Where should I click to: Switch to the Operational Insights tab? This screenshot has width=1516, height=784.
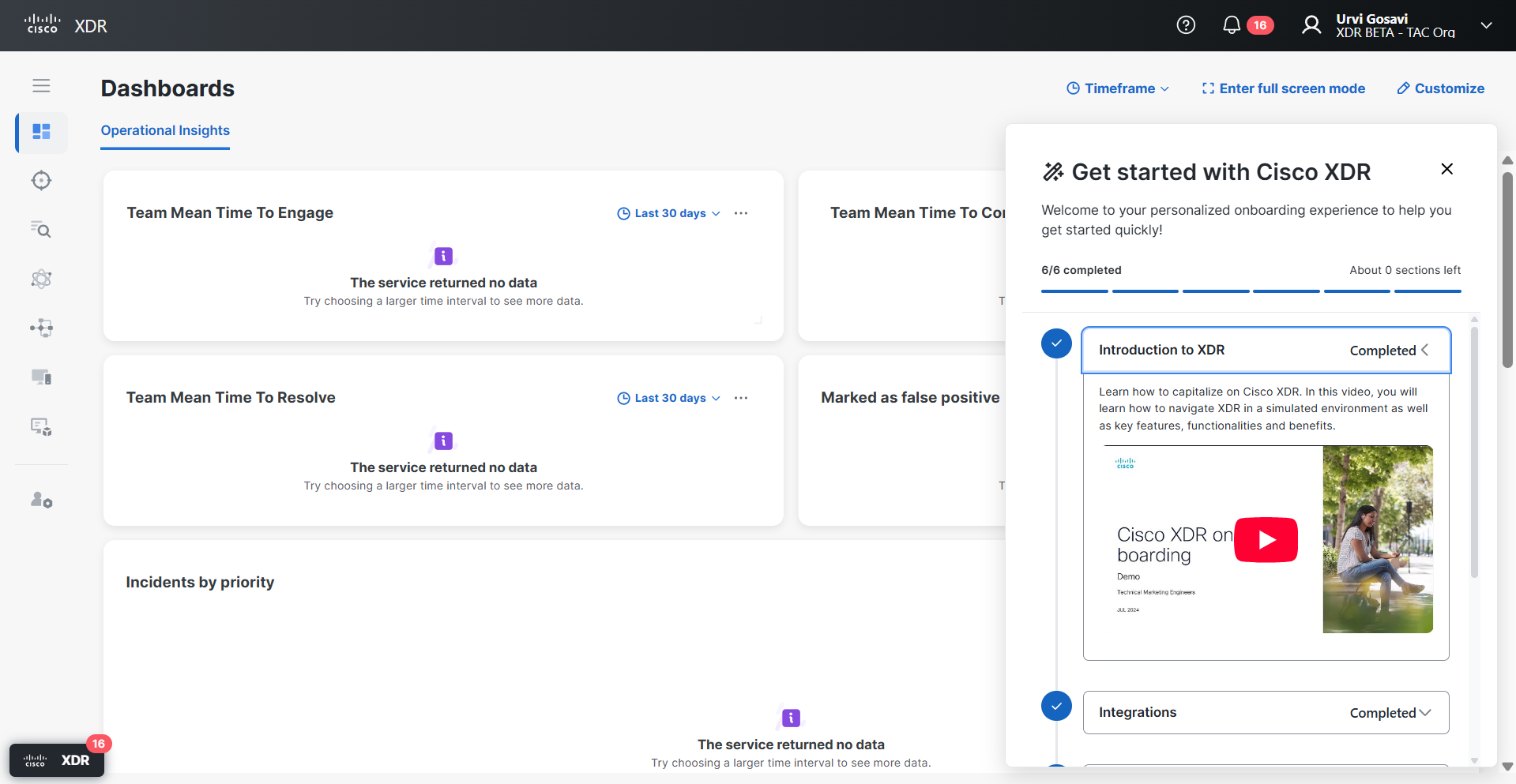click(x=165, y=131)
